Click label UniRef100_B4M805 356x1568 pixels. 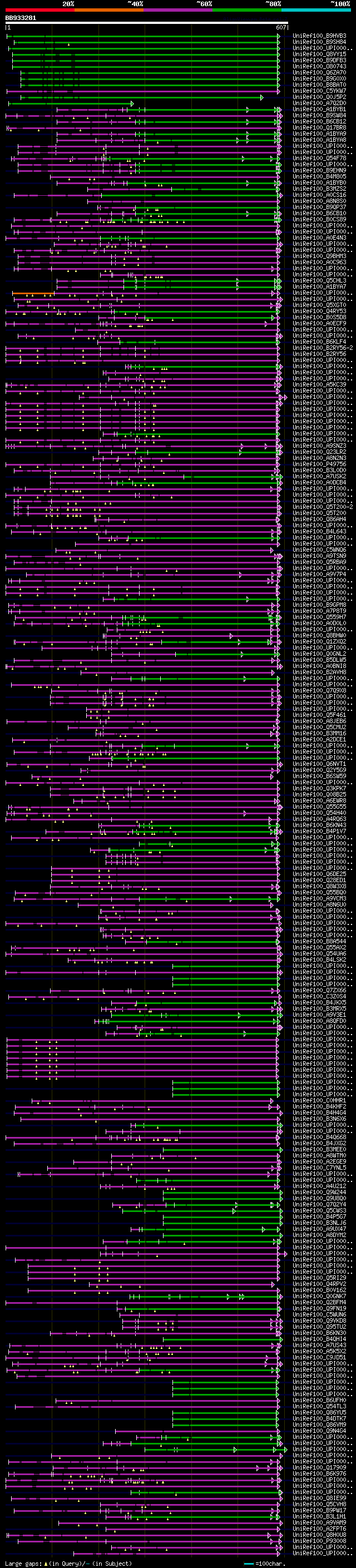(319, 176)
